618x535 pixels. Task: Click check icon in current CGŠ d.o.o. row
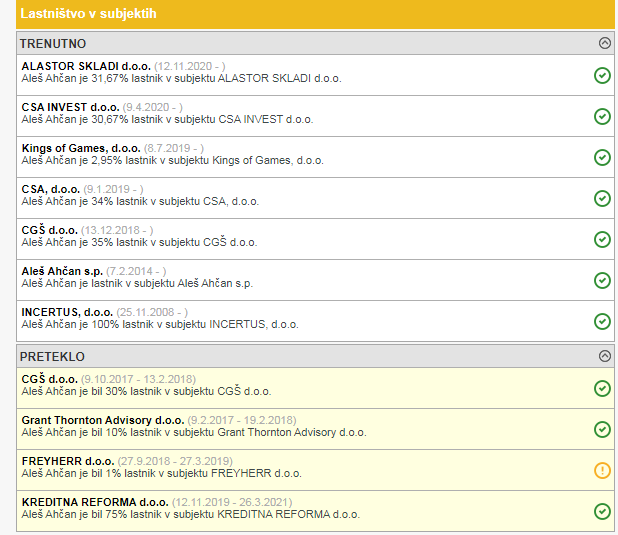602,239
